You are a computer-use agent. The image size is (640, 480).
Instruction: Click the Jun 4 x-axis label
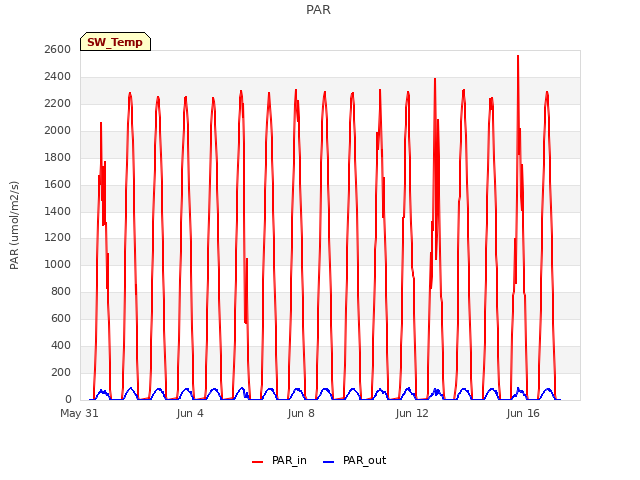[190, 413]
